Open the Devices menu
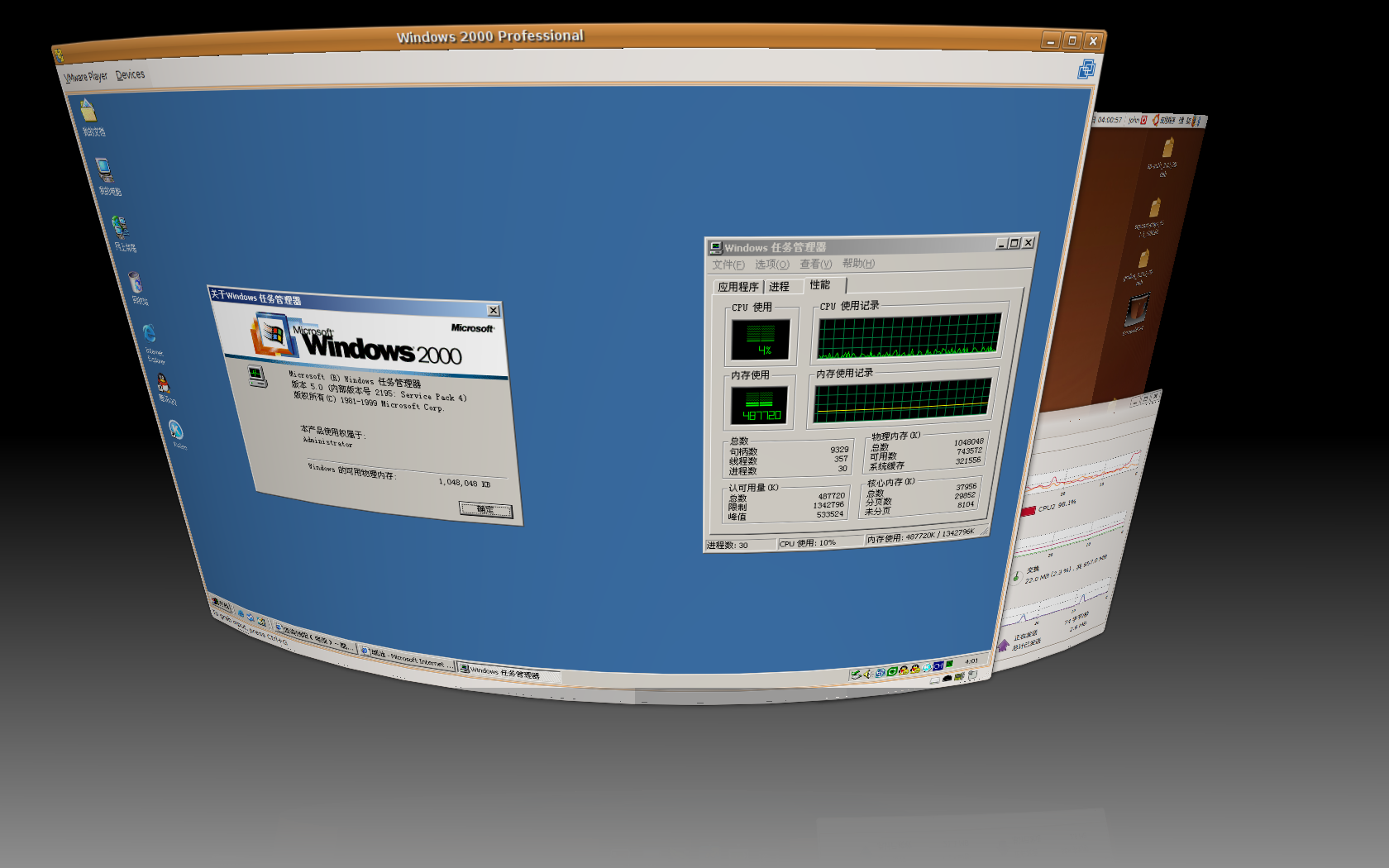Viewport: 1389px width, 868px height. coord(130,74)
